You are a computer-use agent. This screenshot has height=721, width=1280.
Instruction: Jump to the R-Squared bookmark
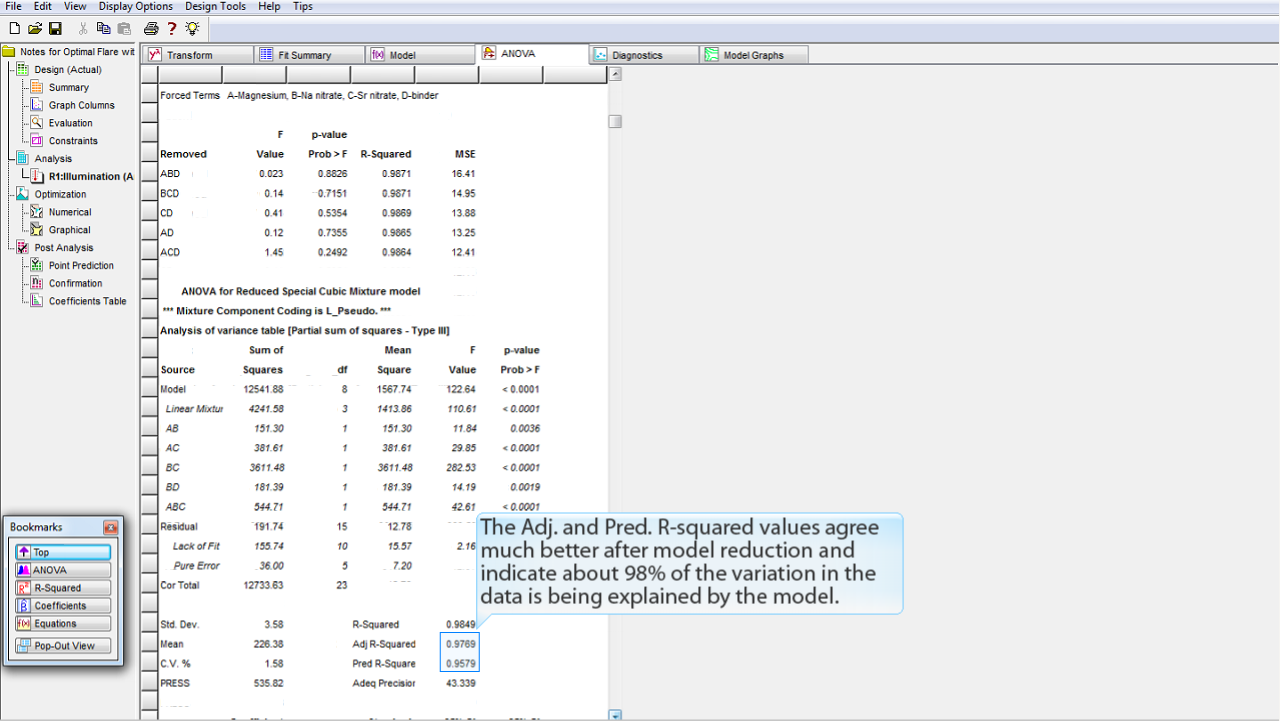coord(62,588)
